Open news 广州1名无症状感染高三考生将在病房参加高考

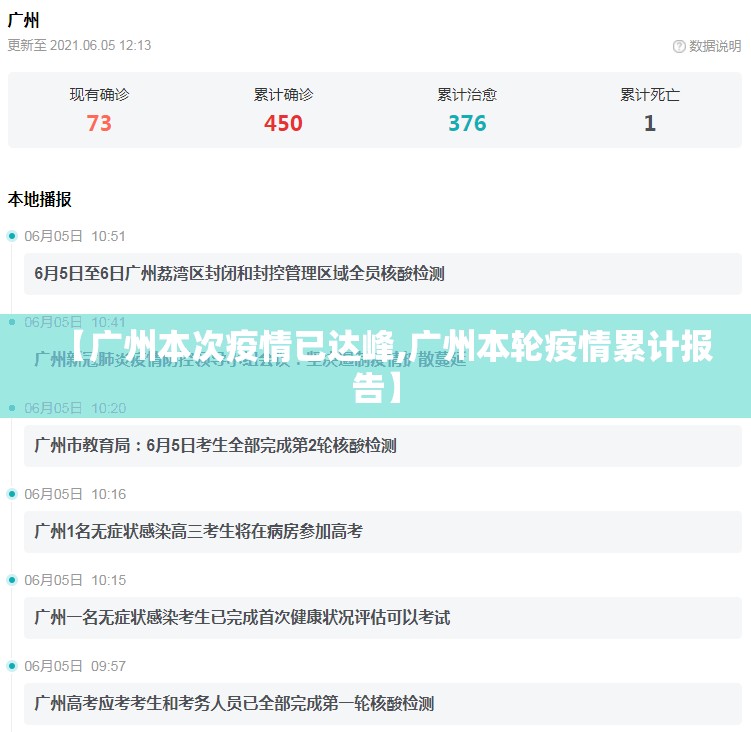coord(383,532)
